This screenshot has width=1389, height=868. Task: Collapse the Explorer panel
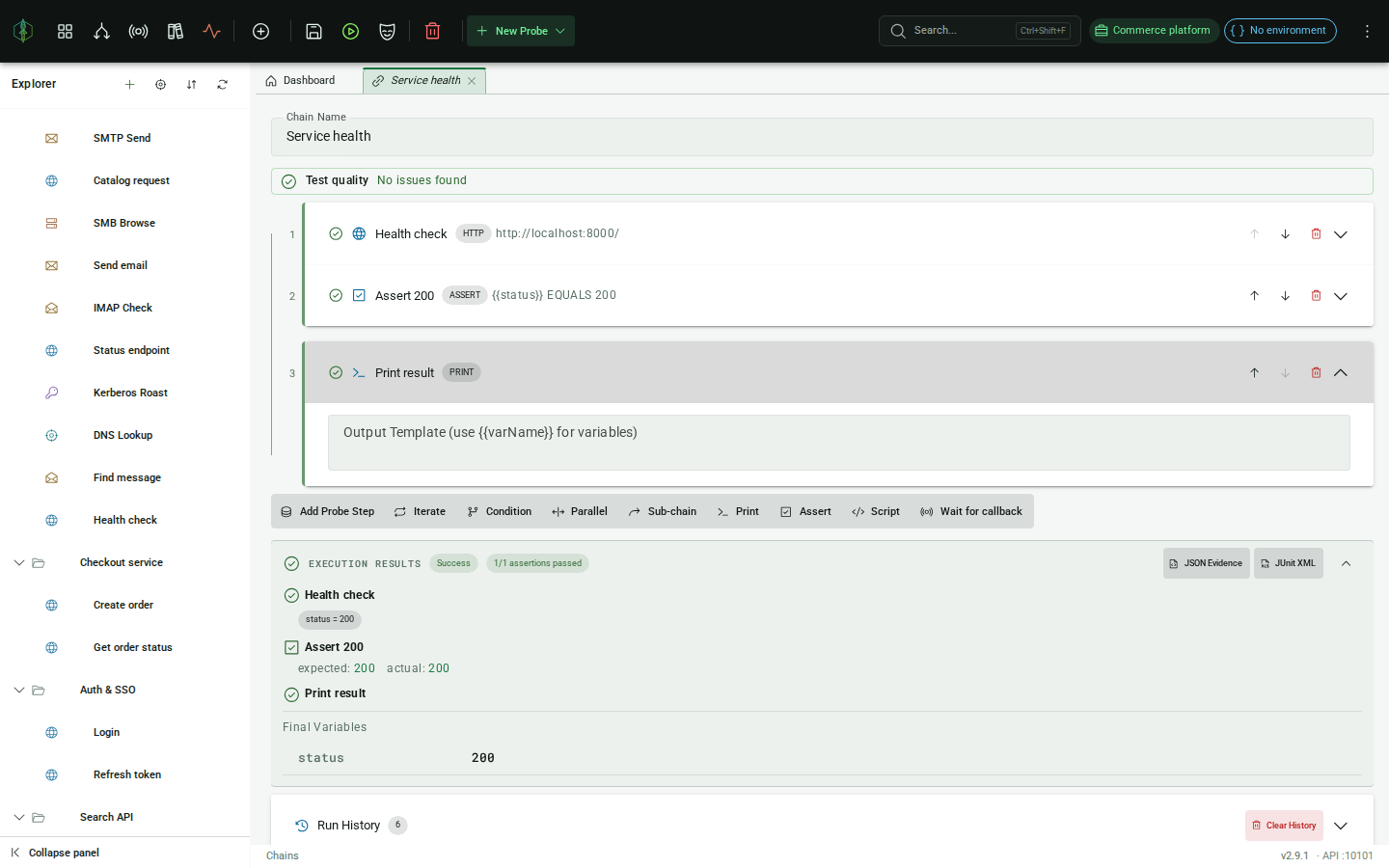55,853
